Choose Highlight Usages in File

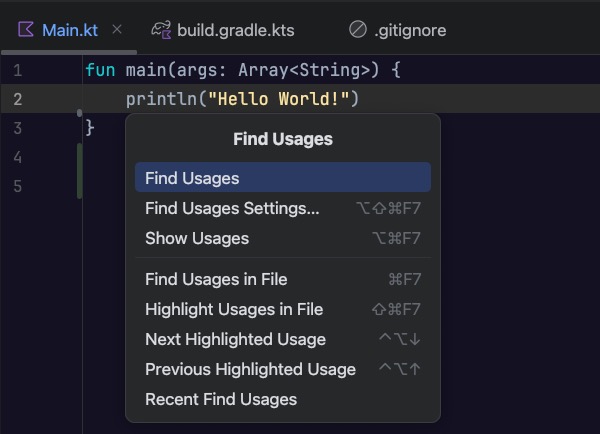coord(234,309)
